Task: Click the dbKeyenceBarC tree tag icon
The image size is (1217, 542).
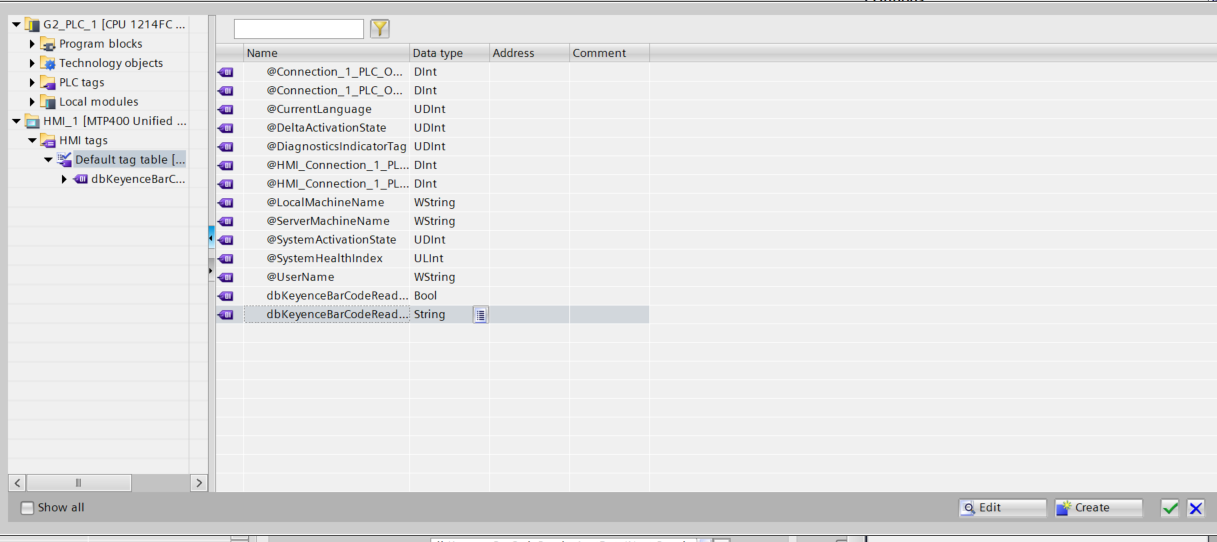Action: pos(80,179)
